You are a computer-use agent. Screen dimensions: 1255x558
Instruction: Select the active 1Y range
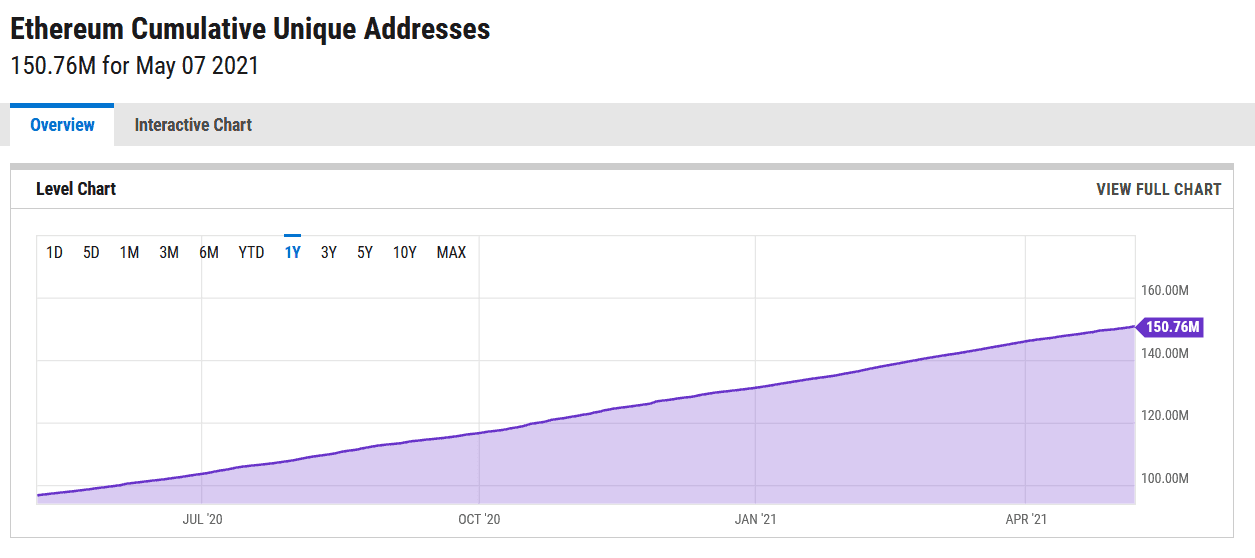pyautogui.click(x=292, y=252)
